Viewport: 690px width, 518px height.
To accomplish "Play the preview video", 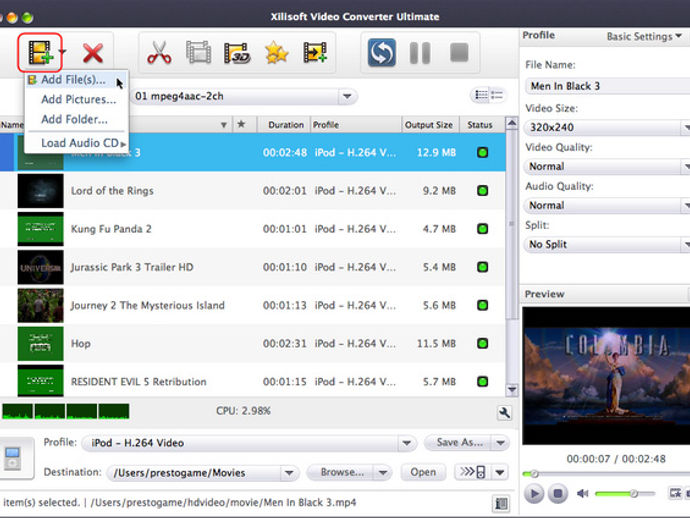I will [x=534, y=493].
